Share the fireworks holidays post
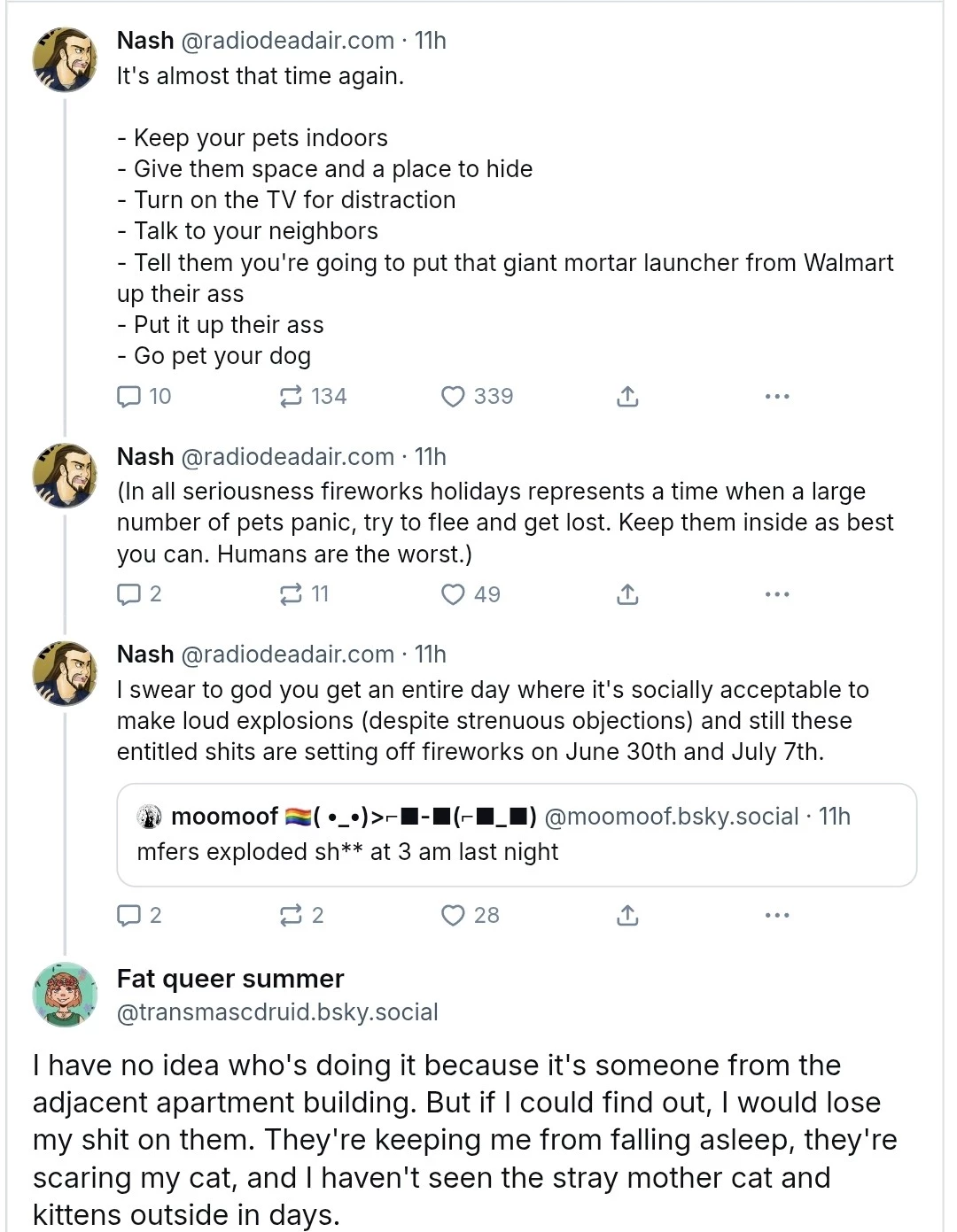 pos(627,593)
